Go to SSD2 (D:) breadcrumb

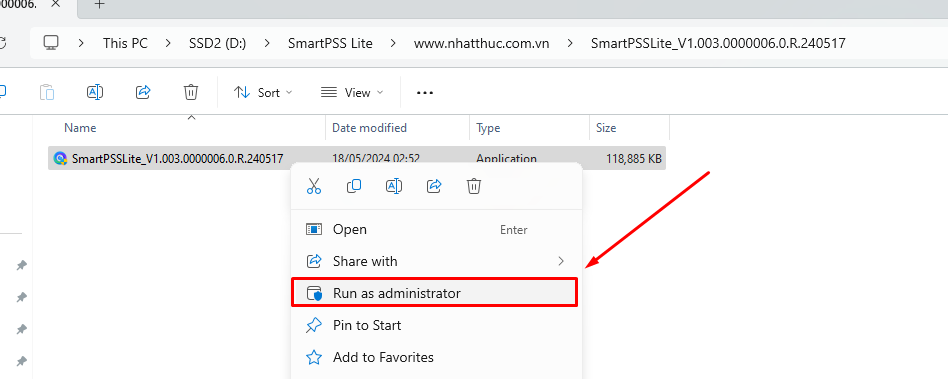click(217, 44)
